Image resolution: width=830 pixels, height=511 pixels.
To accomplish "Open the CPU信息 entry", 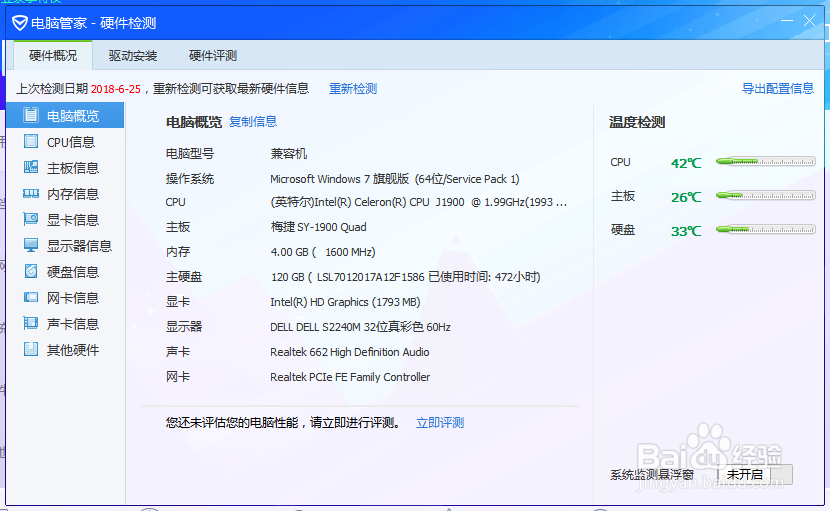I will [x=65, y=142].
